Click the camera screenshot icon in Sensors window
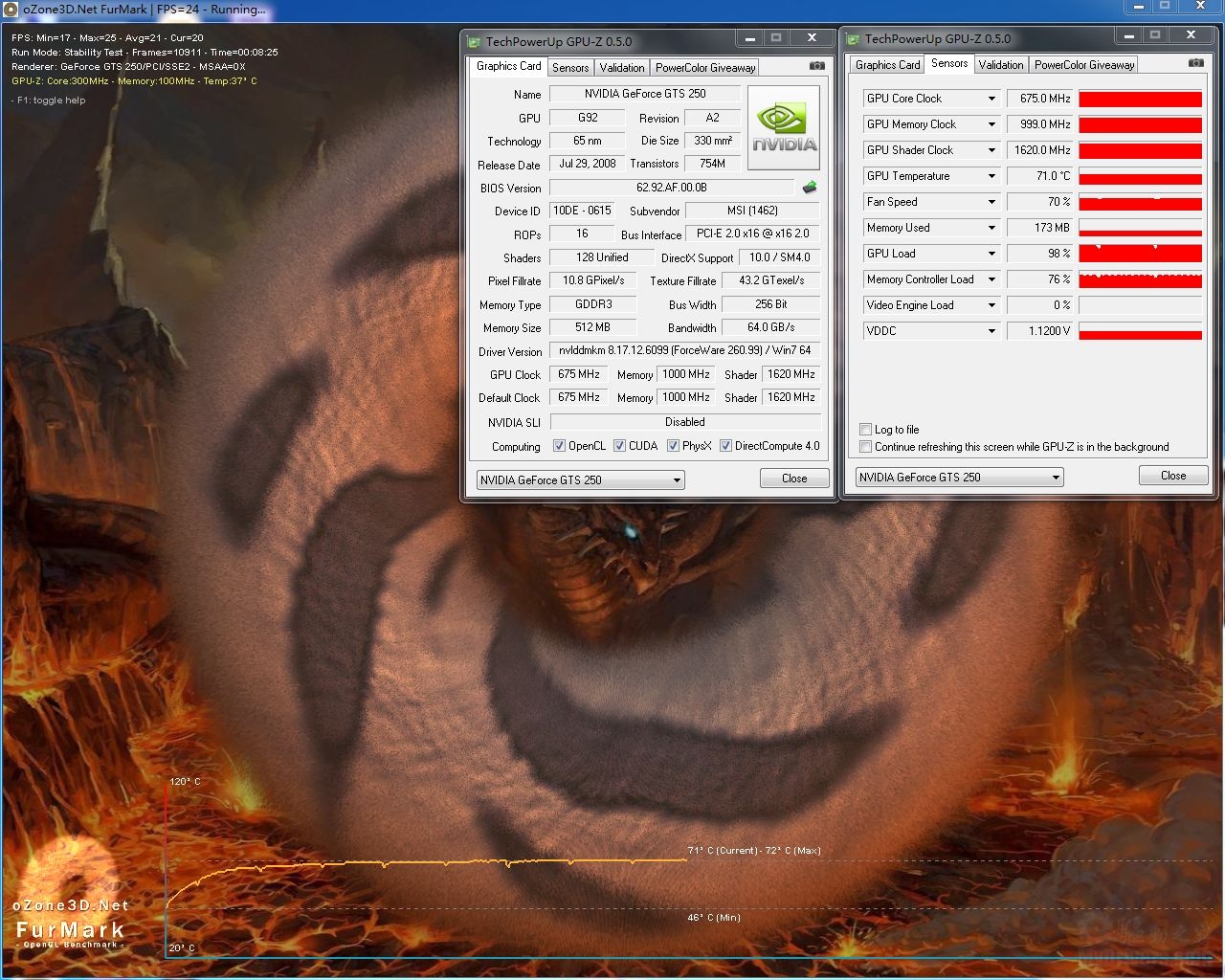This screenshot has width=1225, height=980. (1195, 63)
